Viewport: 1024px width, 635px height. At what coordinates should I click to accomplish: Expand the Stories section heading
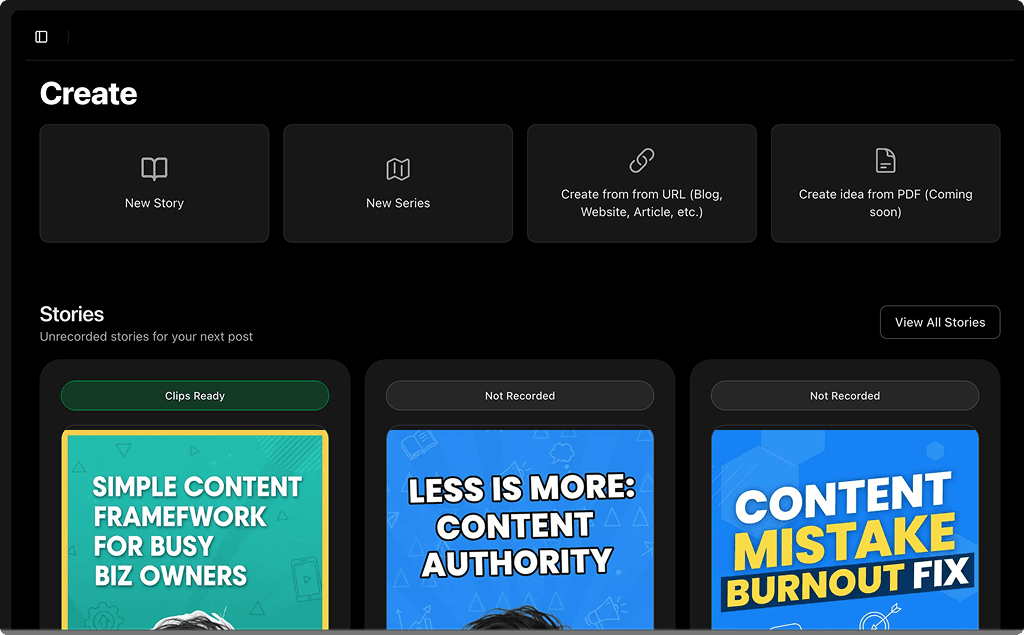[71, 313]
